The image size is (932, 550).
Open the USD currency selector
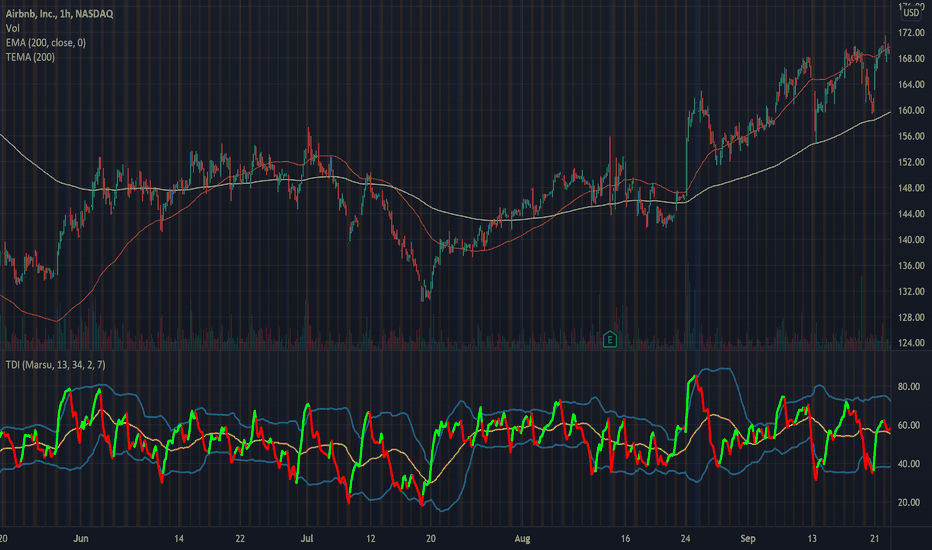pos(911,12)
